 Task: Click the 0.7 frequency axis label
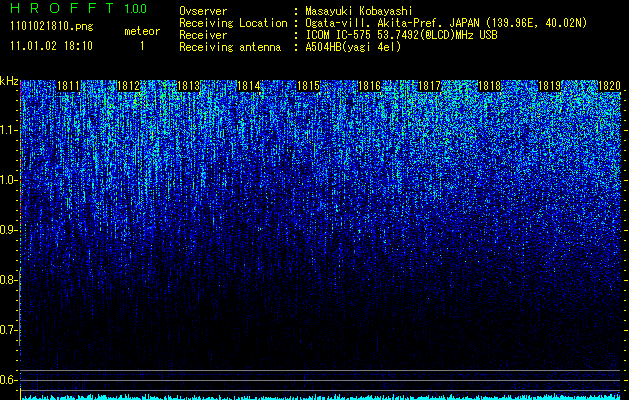9,330
